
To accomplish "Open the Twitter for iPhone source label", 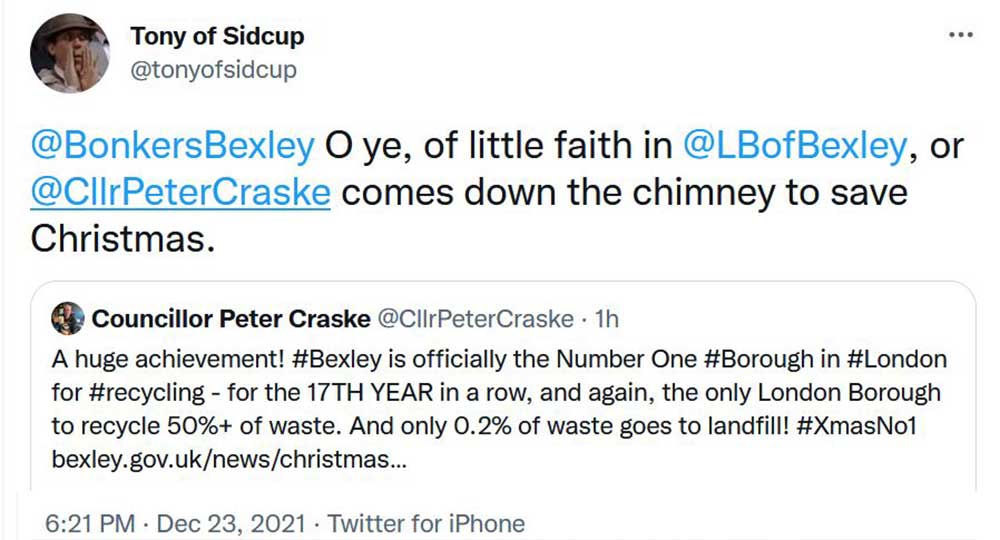I will click(x=426, y=523).
